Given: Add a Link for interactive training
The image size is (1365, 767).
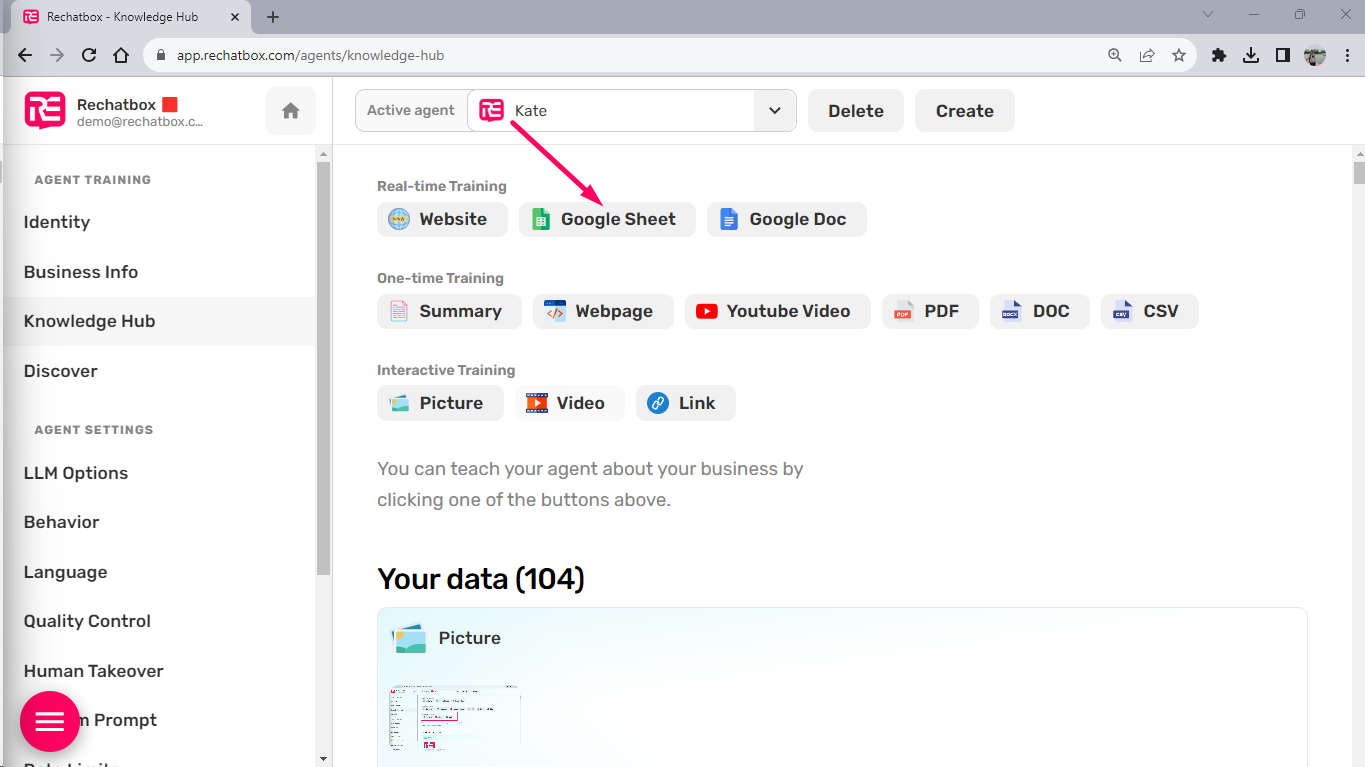Looking at the screenshot, I should tap(685, 403).
